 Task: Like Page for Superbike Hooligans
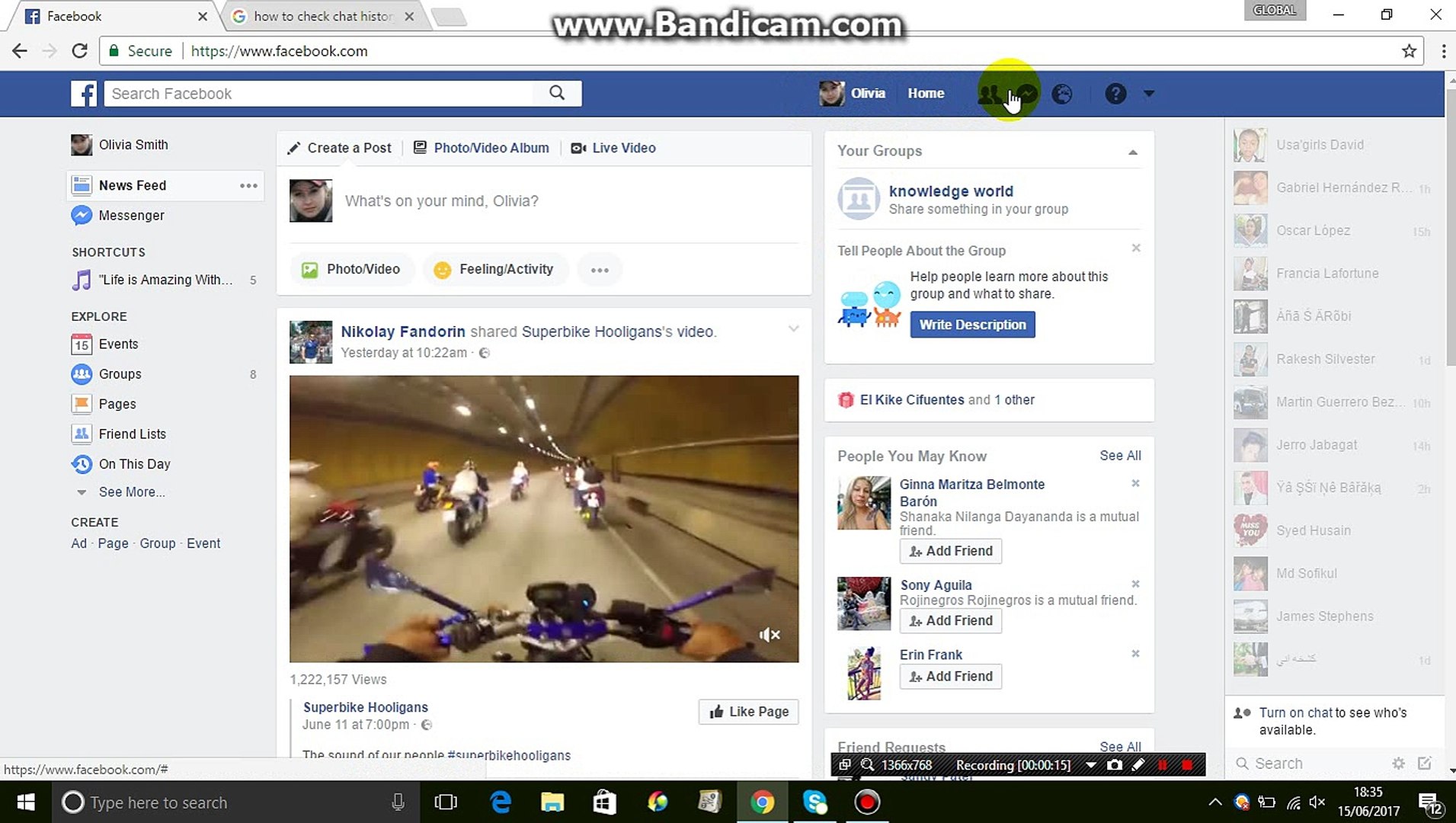click(747, 711)
